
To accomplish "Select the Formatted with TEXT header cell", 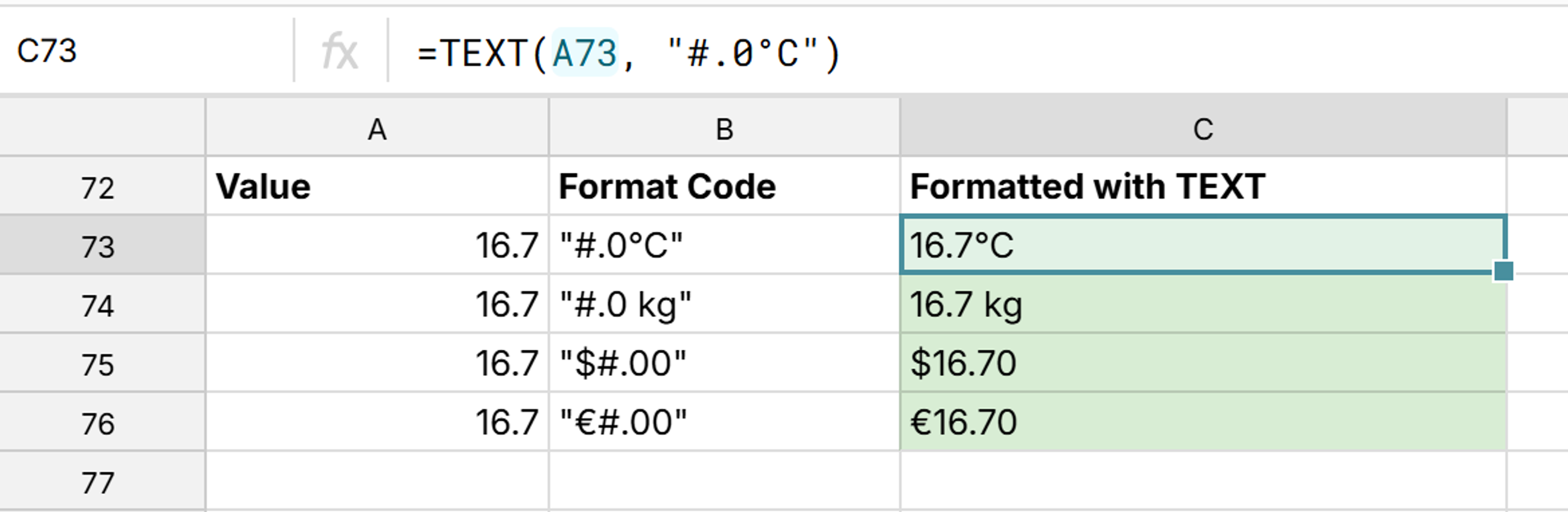I will point(1202,186).
